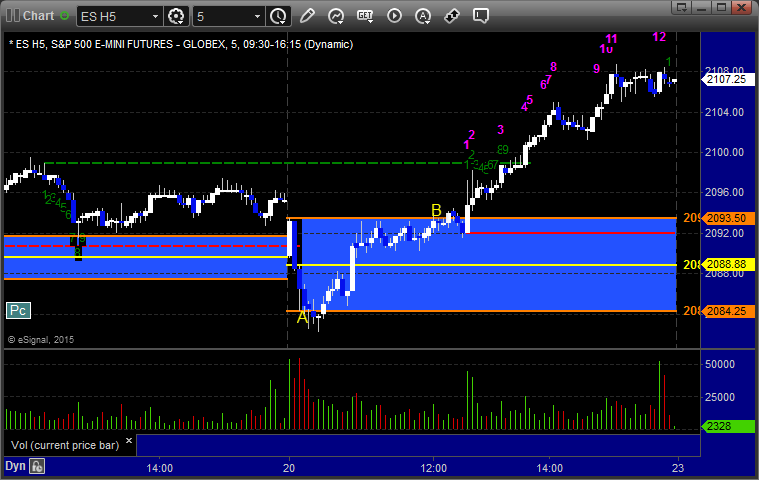Viewport: 759px width, 480px height.
Task: Click the 2104.00 price scale label
Action: [x=724, y=112]
